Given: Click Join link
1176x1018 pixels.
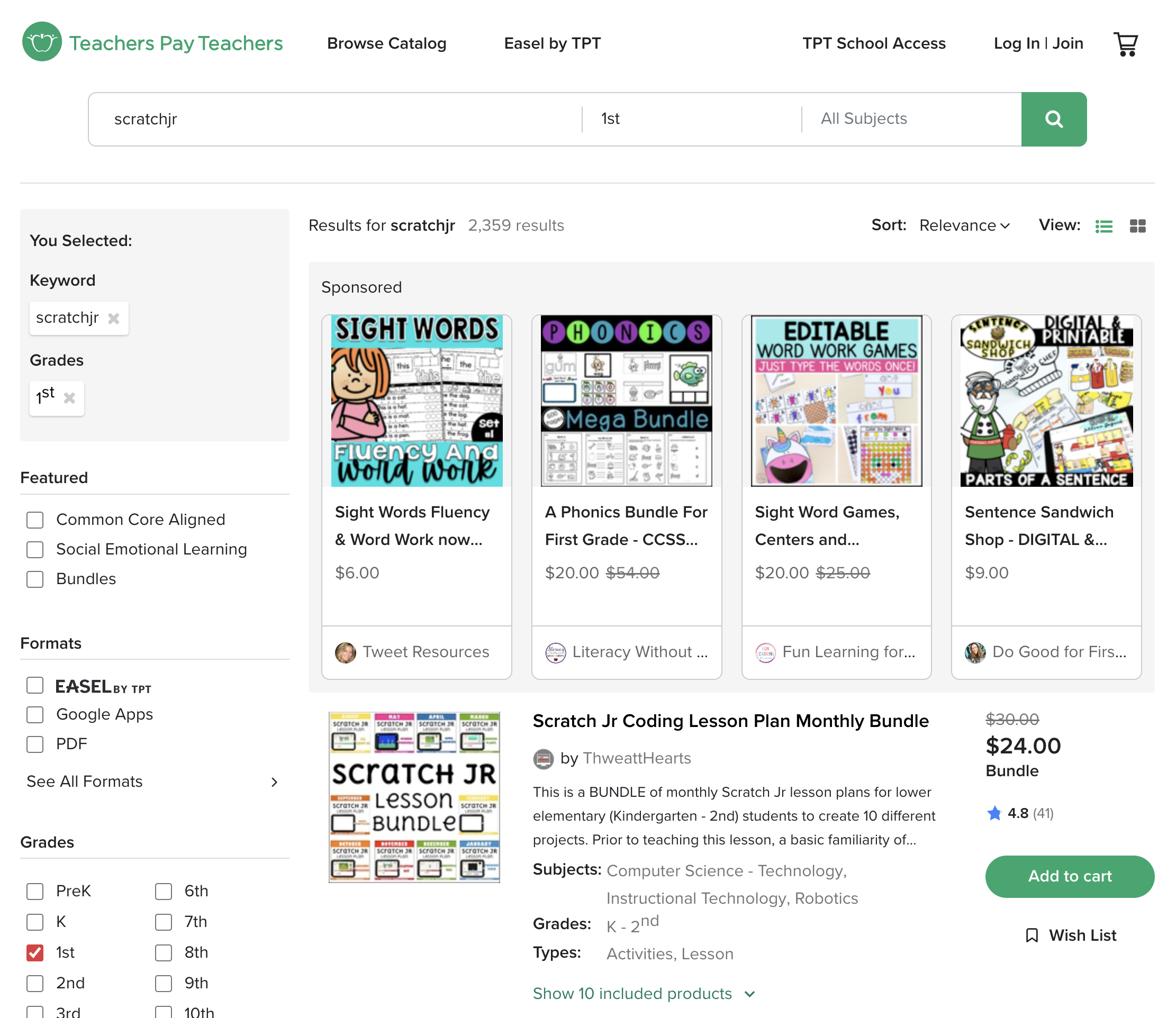Looking at the screenshot, I should pyautogui.click(x=1068, y=43).
